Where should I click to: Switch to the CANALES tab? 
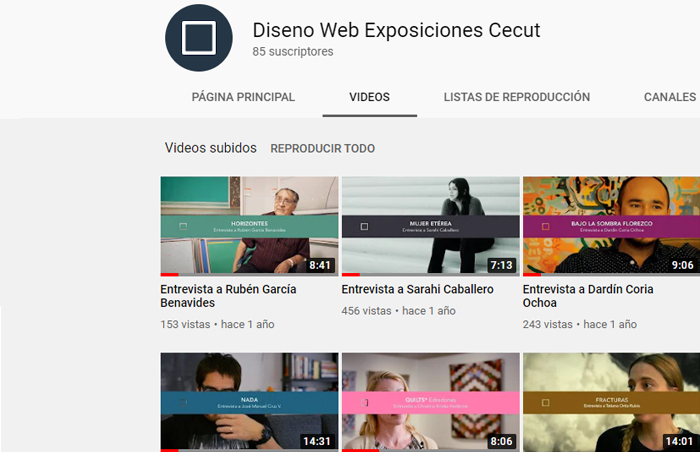(x=669, y=97)
